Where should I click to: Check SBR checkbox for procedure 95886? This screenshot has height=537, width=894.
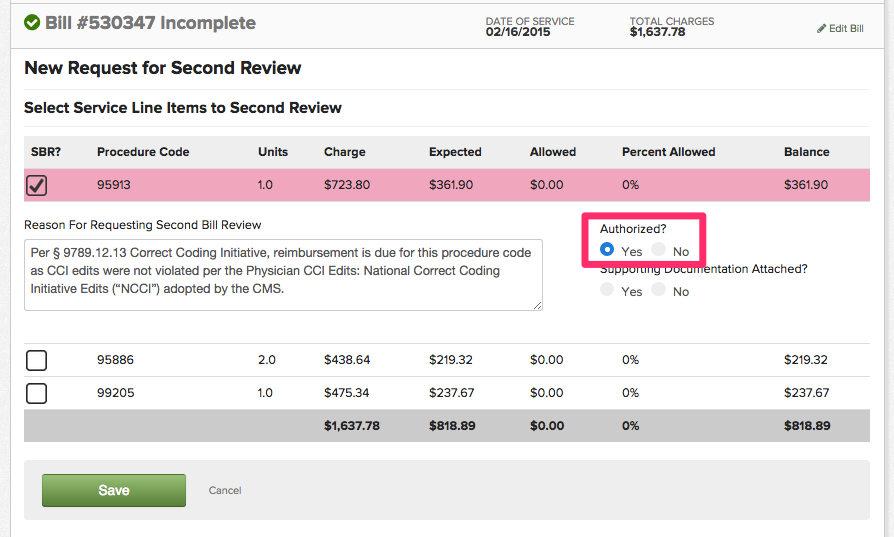click(36, 360)
